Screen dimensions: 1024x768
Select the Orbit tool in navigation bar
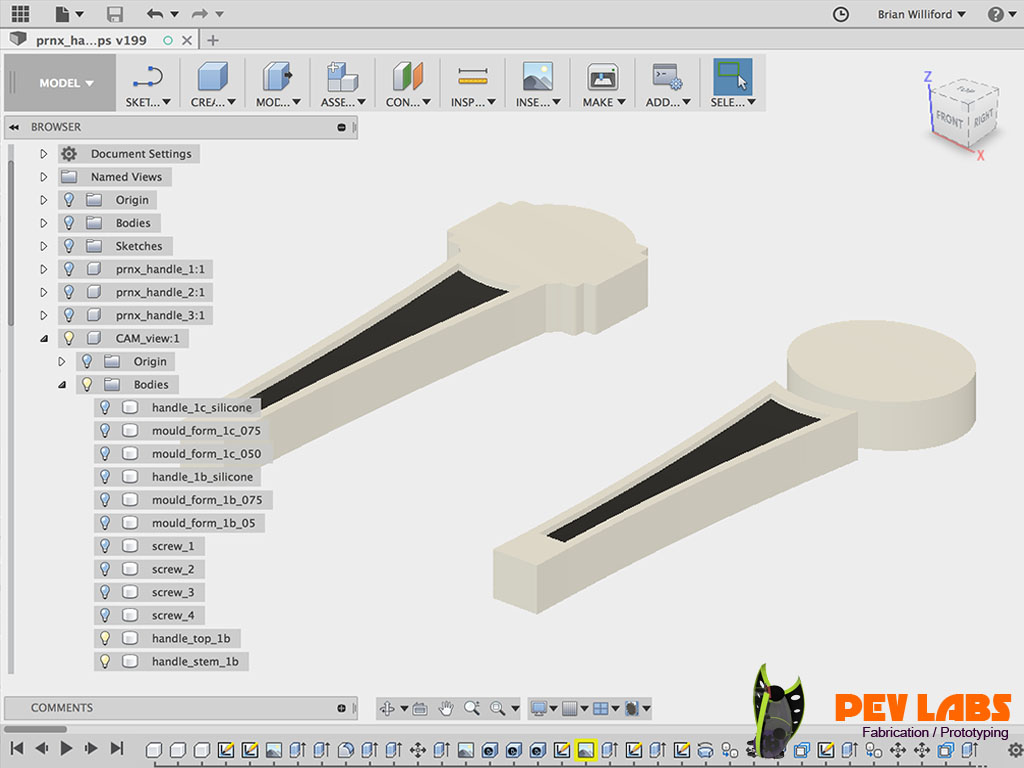click(x=390, y=707)
